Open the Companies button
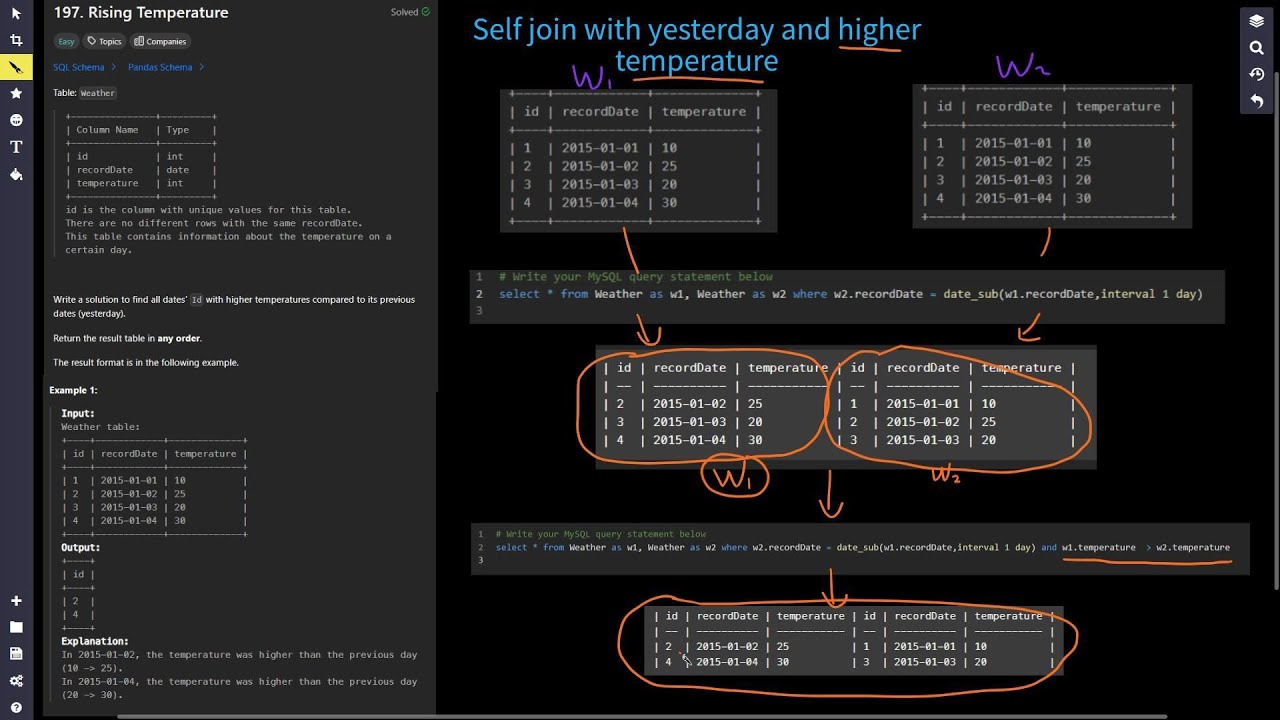The image size is (1280, 720). tap(160, 41)
